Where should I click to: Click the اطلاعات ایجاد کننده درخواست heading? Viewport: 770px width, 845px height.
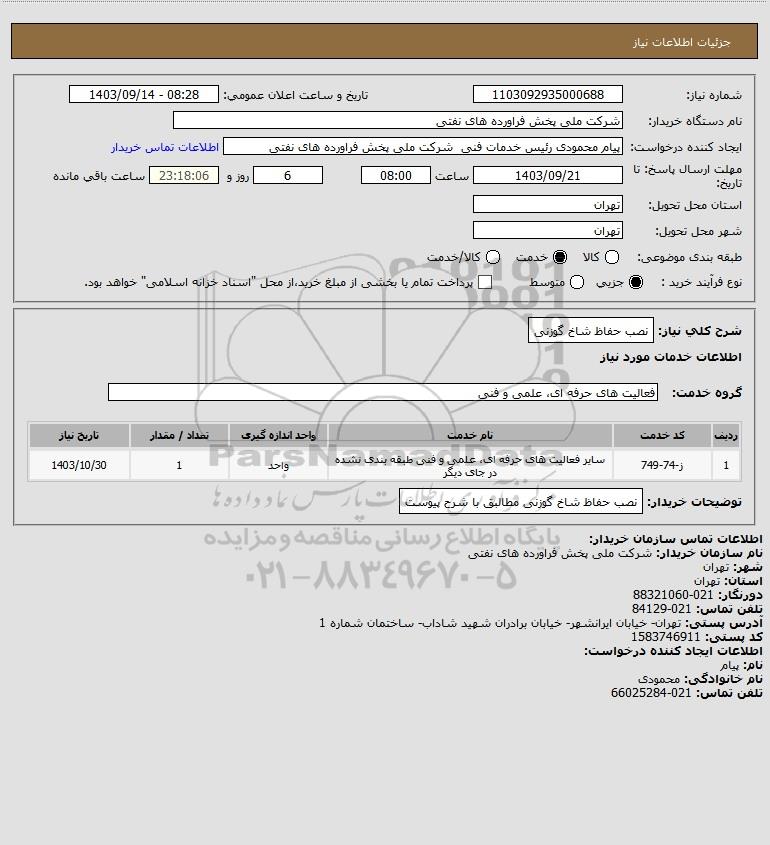674,651
